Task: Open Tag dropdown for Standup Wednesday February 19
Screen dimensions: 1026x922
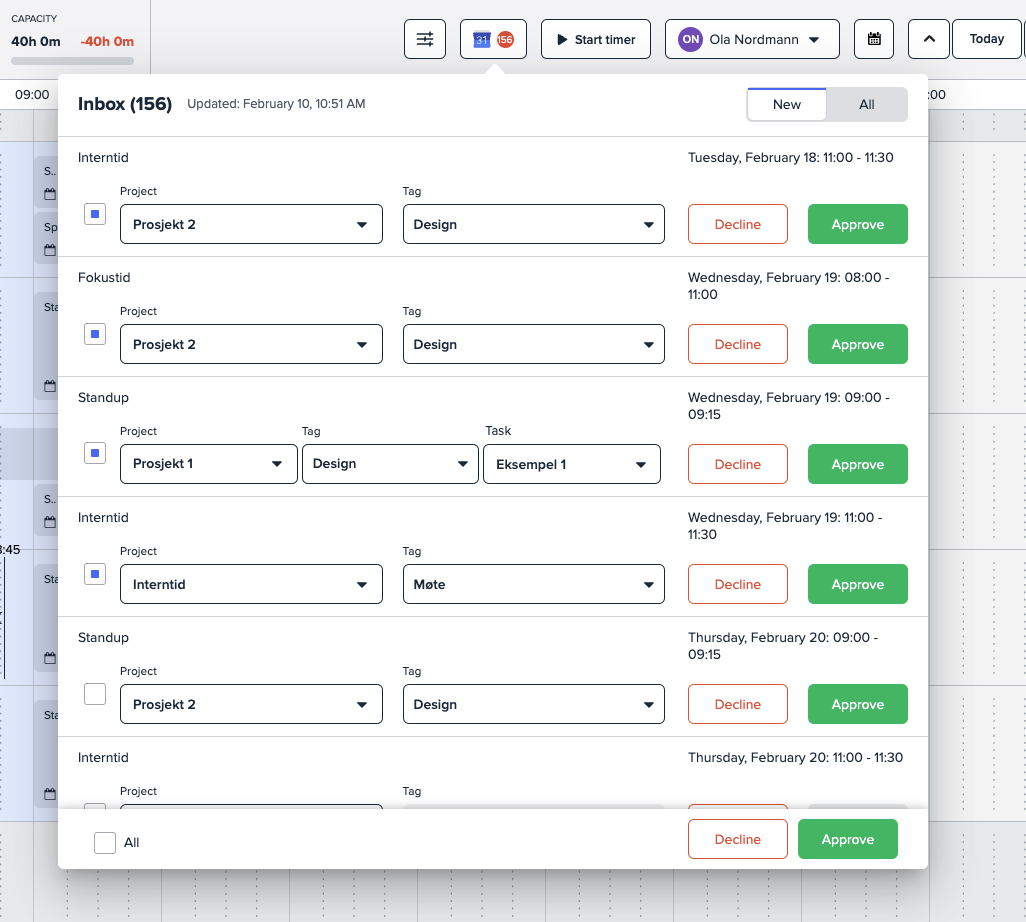Action: 391,464
